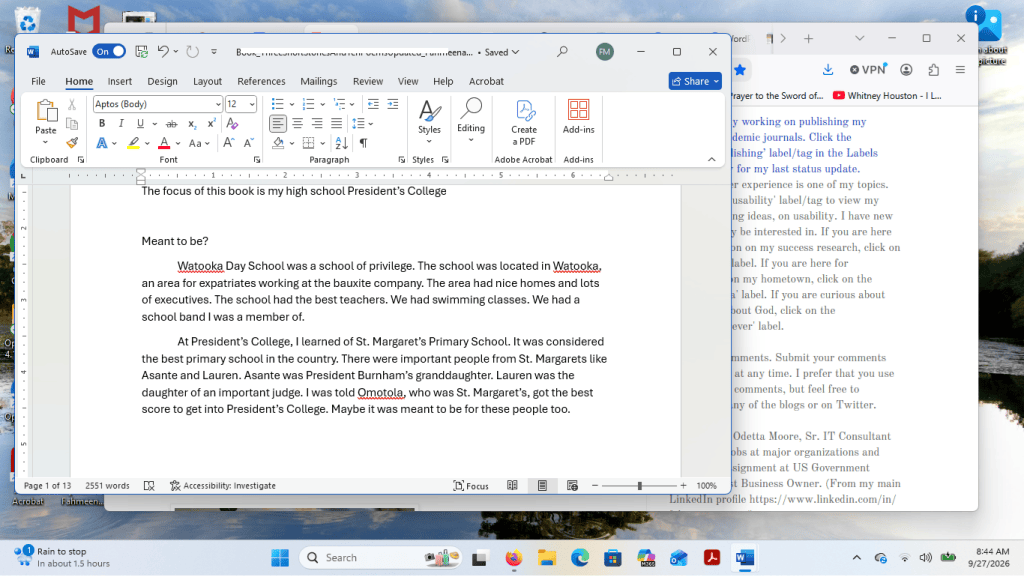
Task: Open Accessibility: Investigate in status bar
Action: click(223, 486)
